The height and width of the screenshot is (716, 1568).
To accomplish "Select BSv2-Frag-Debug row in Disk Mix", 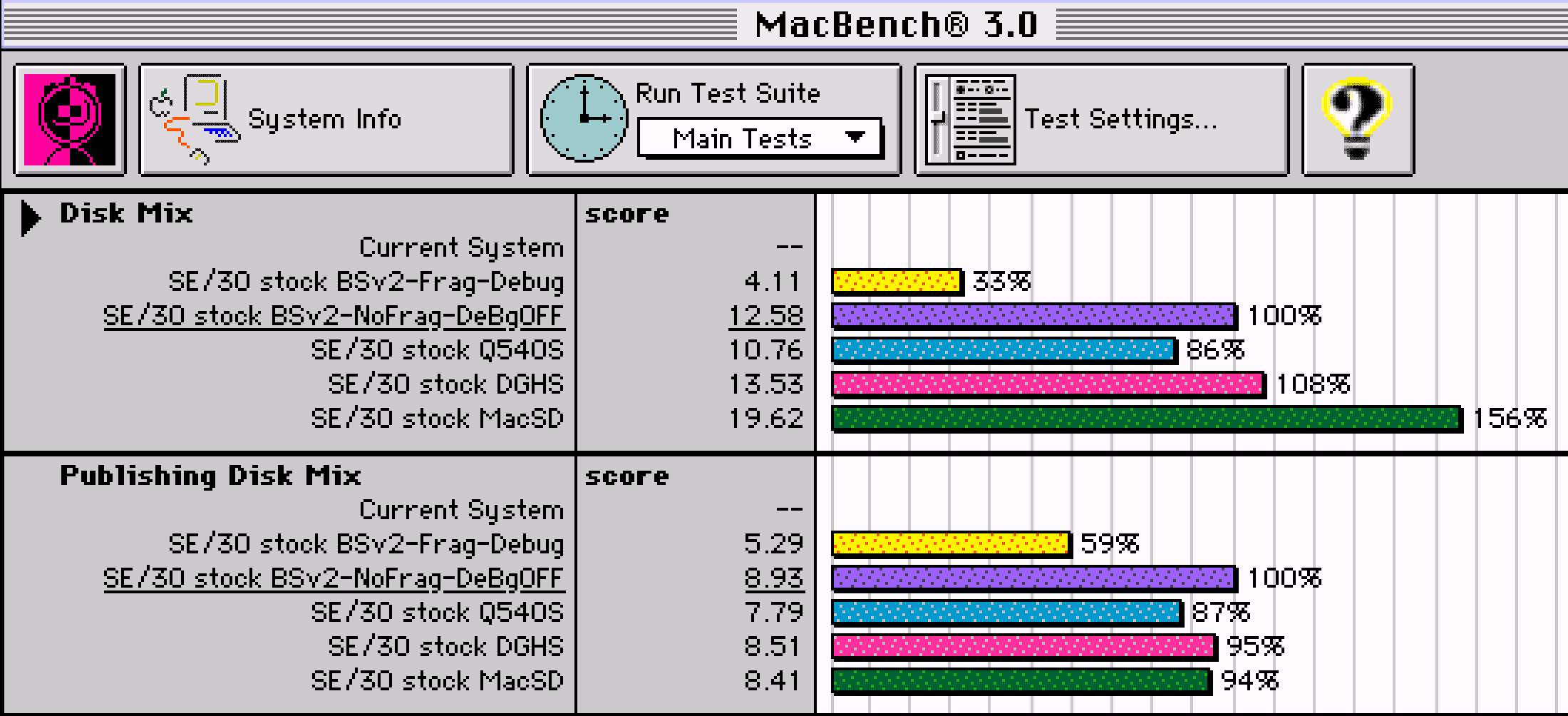I will click(x=366, y=282).
